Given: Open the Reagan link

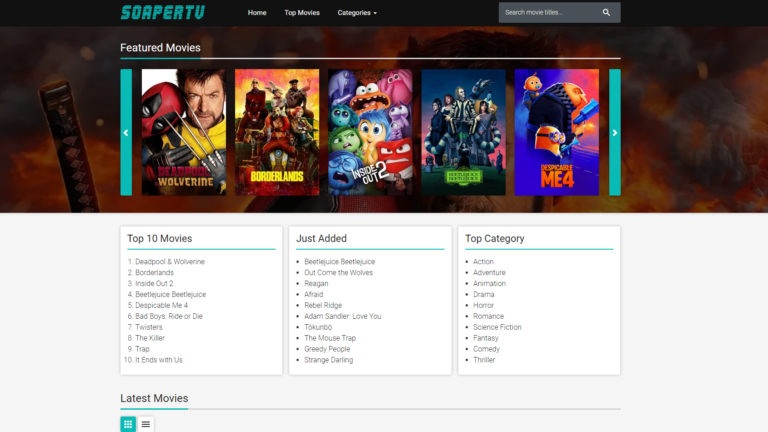Looking at the screenshot, I should (316, 284).
